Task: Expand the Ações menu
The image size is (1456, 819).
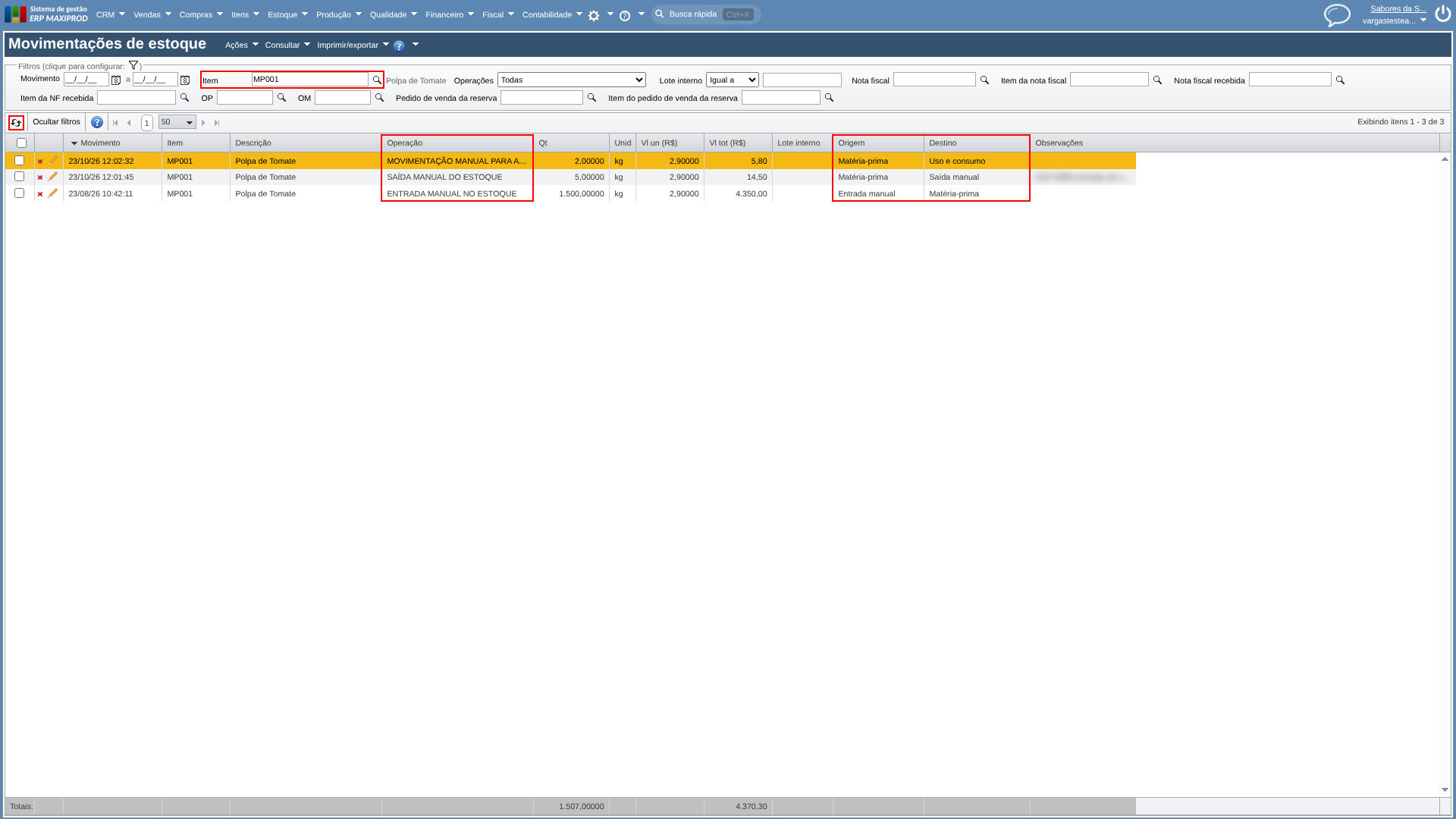Action: point(241,45)
